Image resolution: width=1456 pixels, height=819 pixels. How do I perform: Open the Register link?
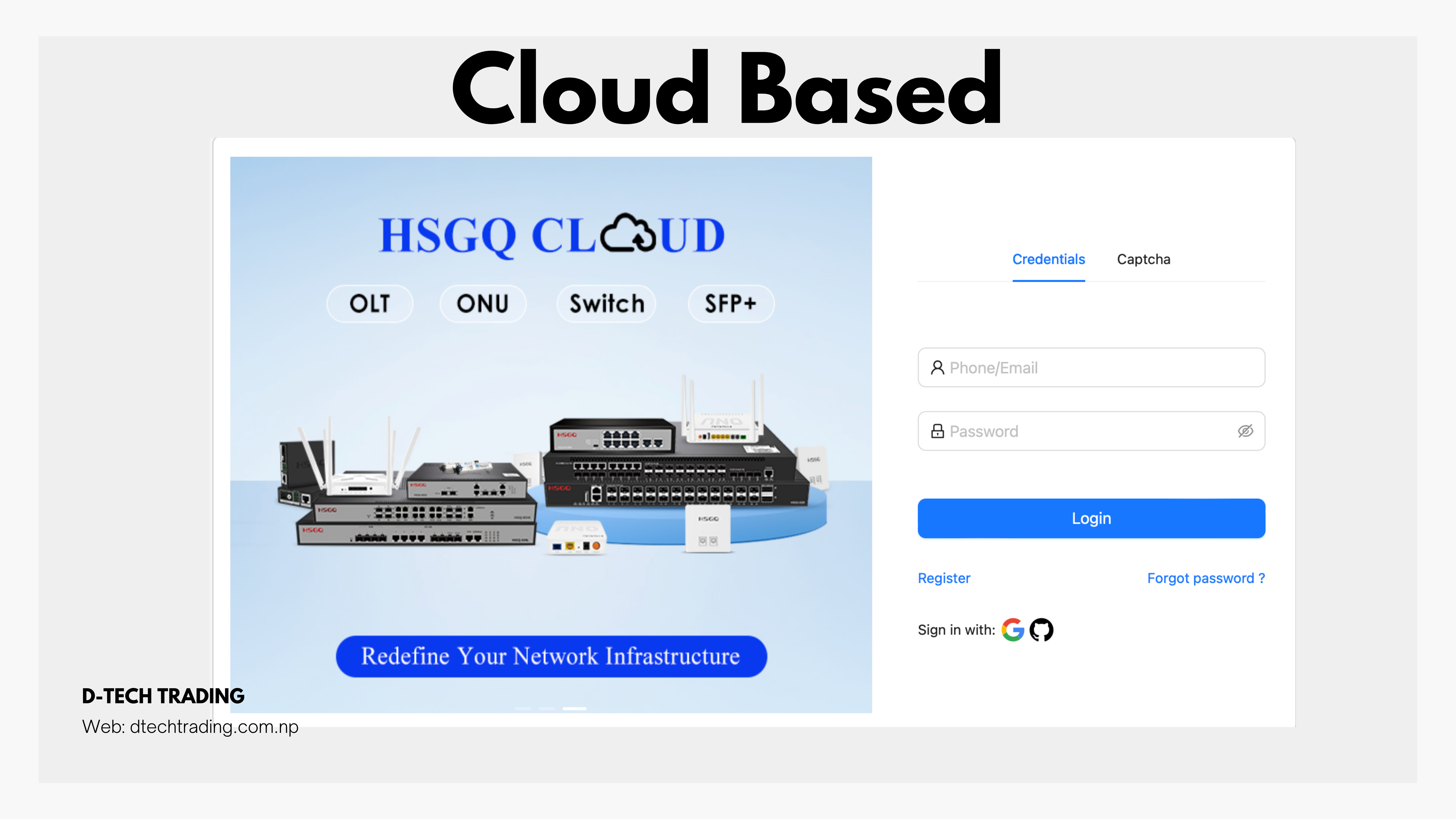point(944,578)
